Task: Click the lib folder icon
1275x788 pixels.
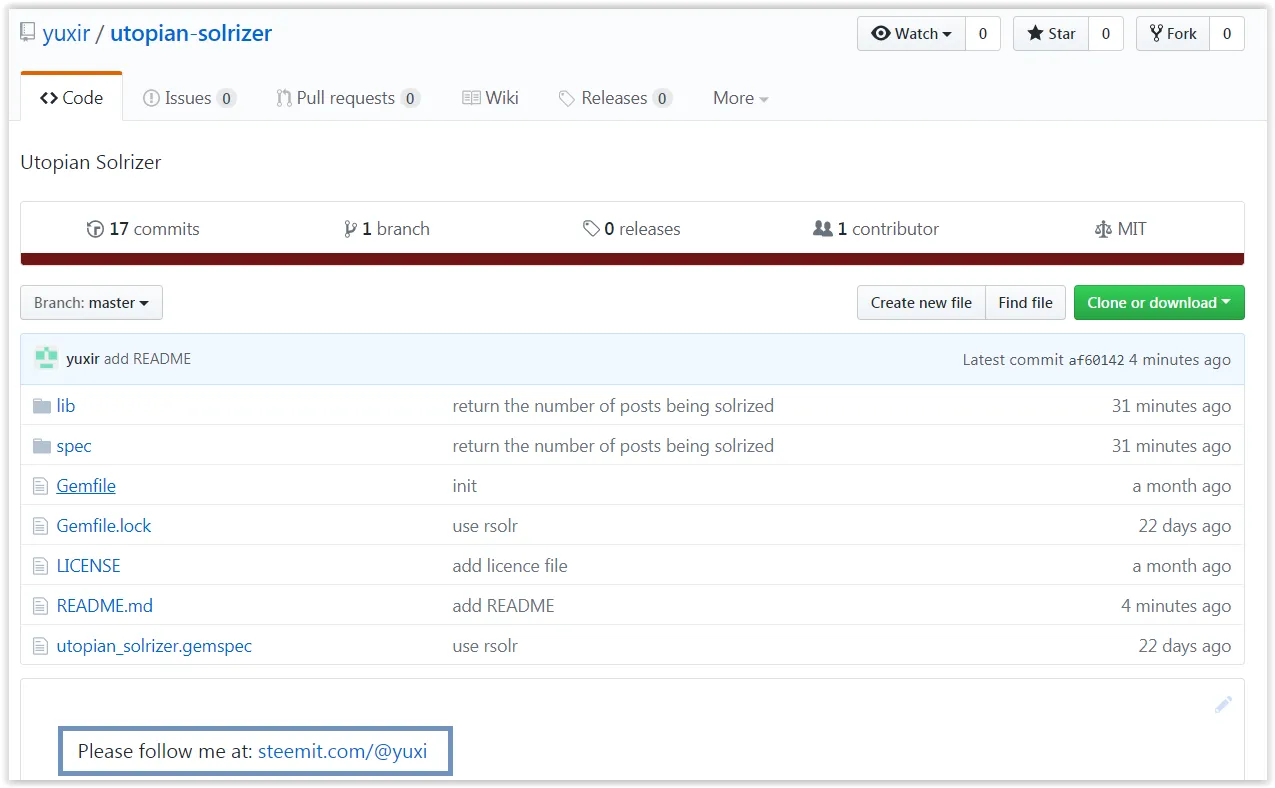Action: click(41, 406)
